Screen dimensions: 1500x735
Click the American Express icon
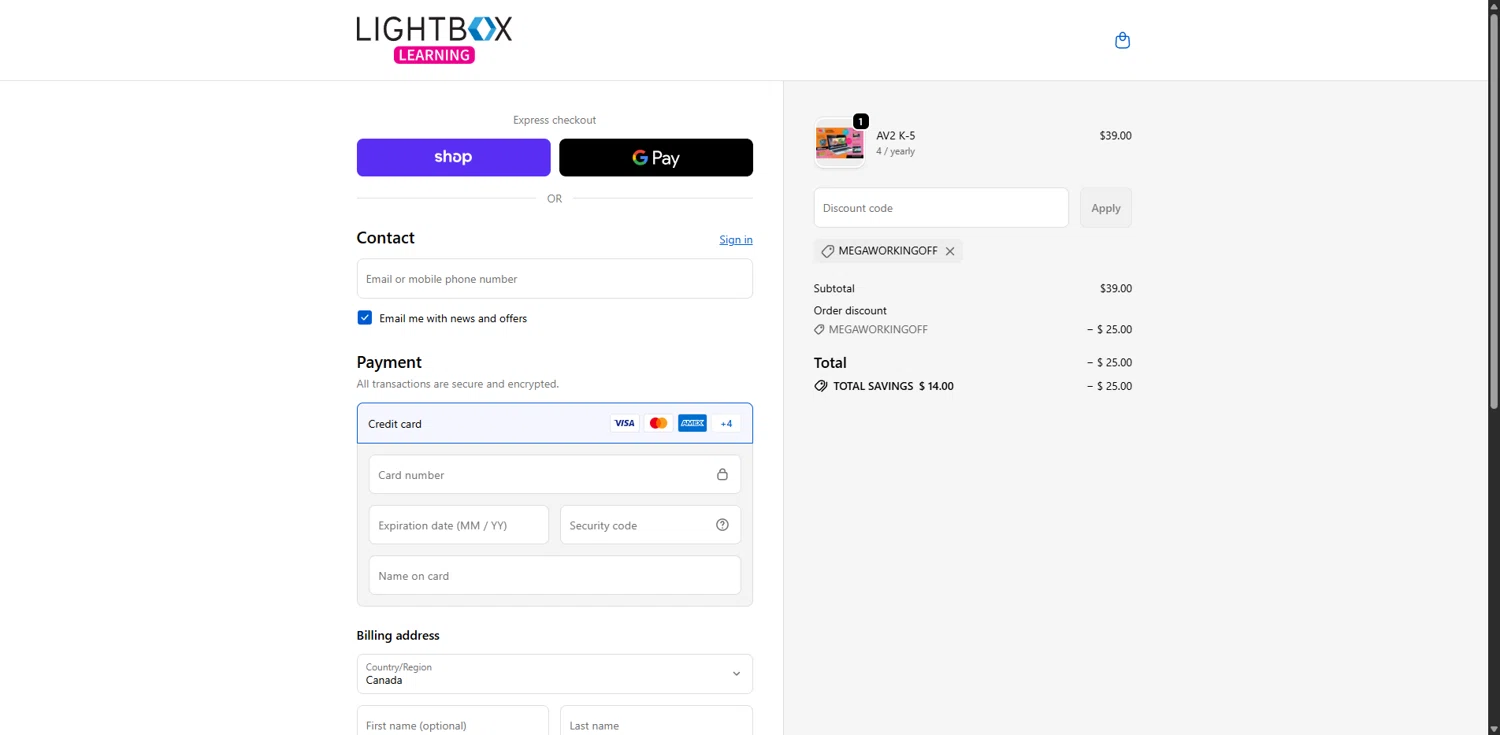(x=692, y=423)
